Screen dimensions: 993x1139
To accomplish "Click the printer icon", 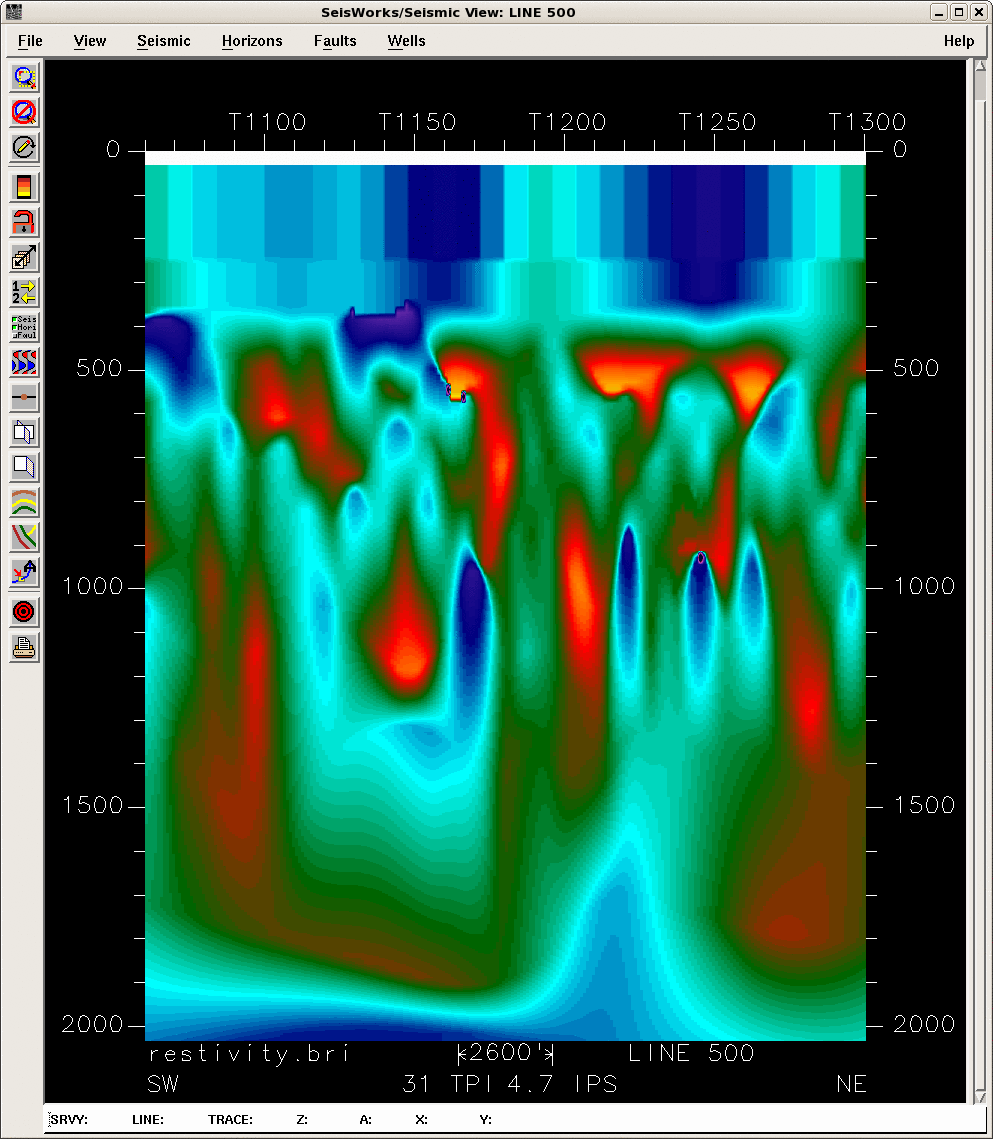I will [x=24, y=647].
